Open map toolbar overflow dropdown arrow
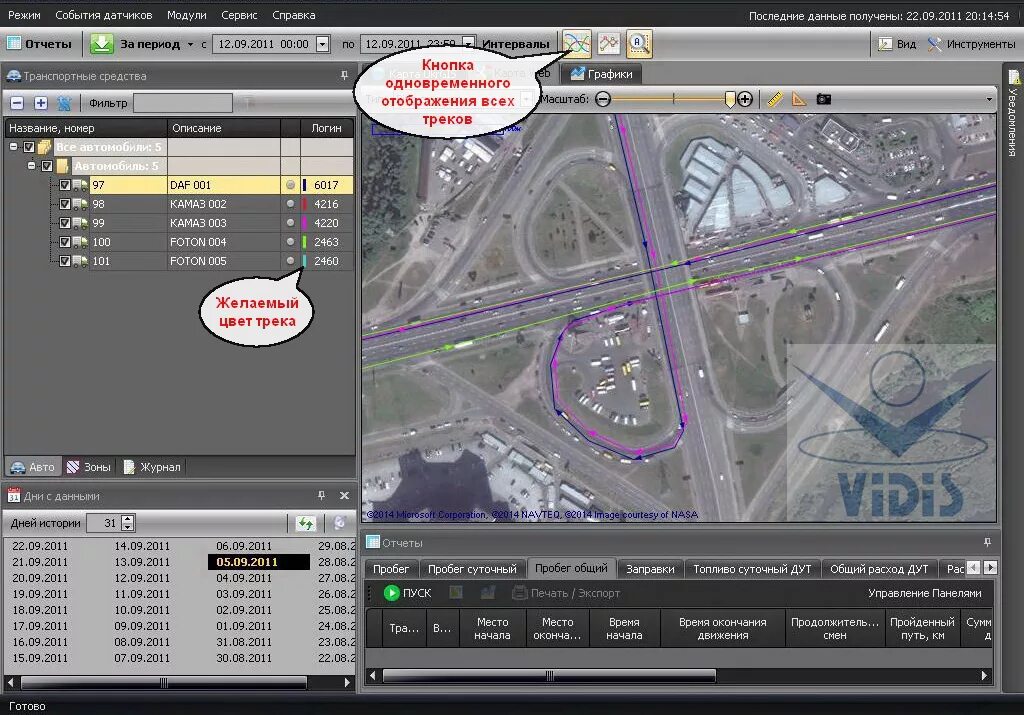The width and height of the screenshot is (1024, 715). pos(989,99)
